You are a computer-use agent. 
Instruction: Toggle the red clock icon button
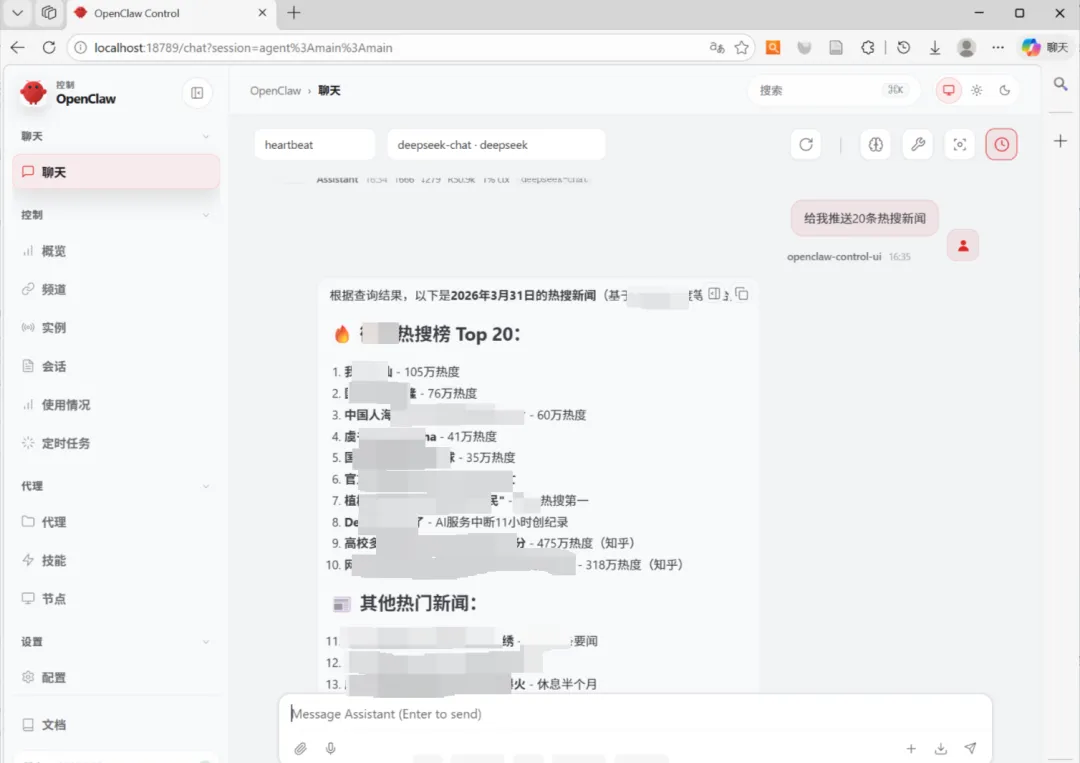1001,145
